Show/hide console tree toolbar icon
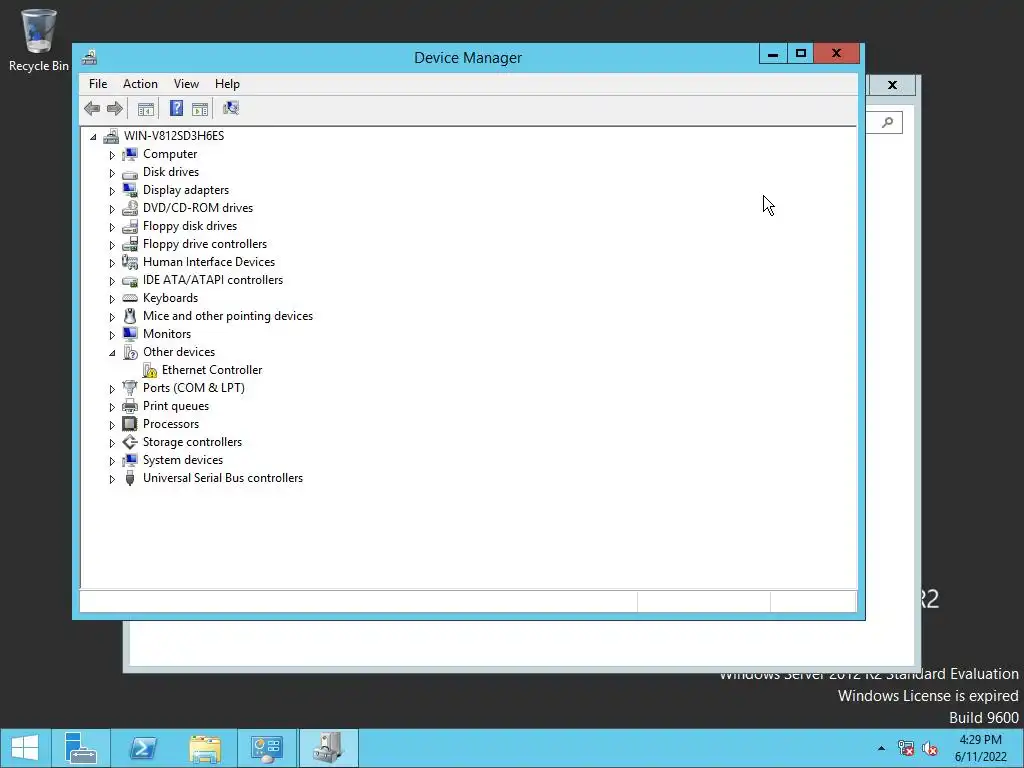The height and width of the screenshot is (768, 1024). pyautogui.click(x=146, y=108)
